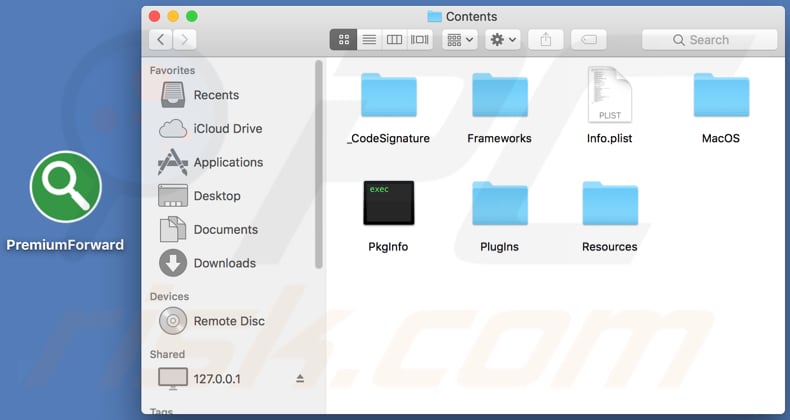Click the Shared section header
Screen dimensions: 790x420
167,355
